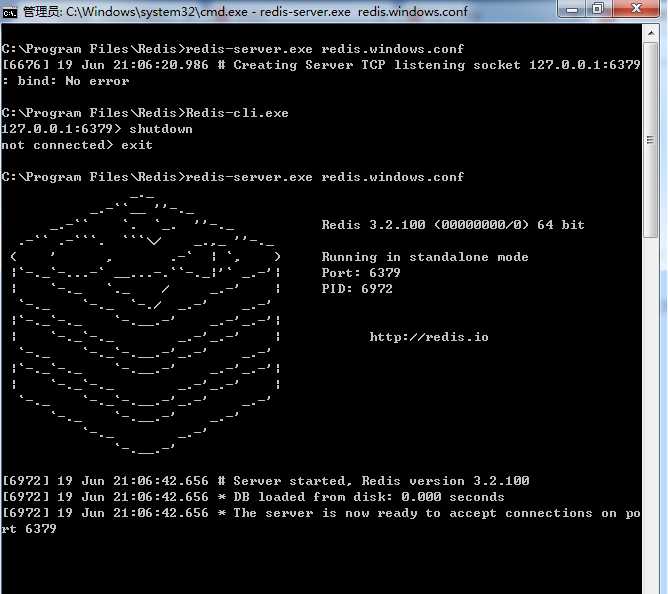Viewport: 668px width, 594px height.
Task: Click the 'http://redis.io' text
Action: (x=429, y=337)
